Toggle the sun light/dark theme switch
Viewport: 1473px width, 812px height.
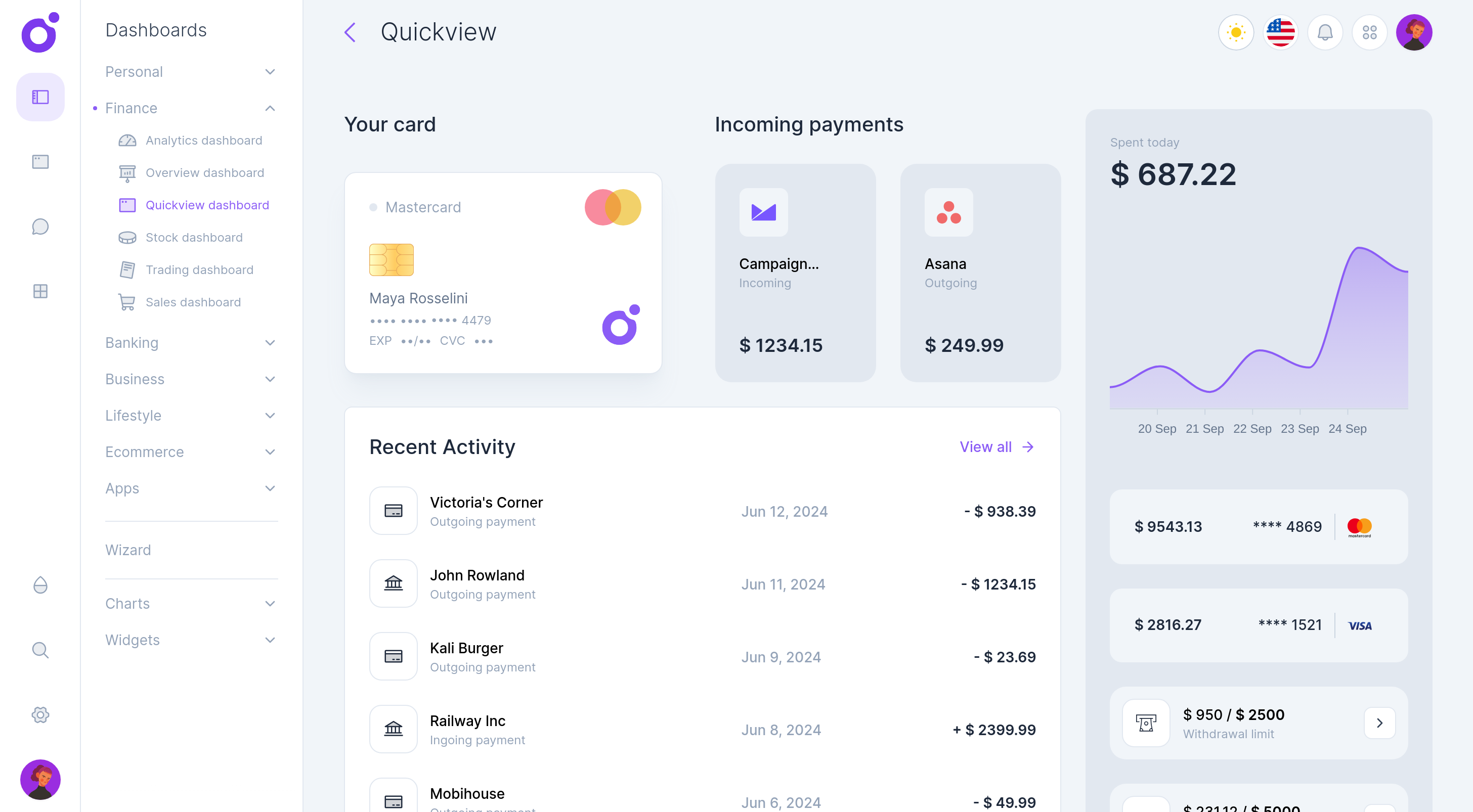tap(1236, 32)
